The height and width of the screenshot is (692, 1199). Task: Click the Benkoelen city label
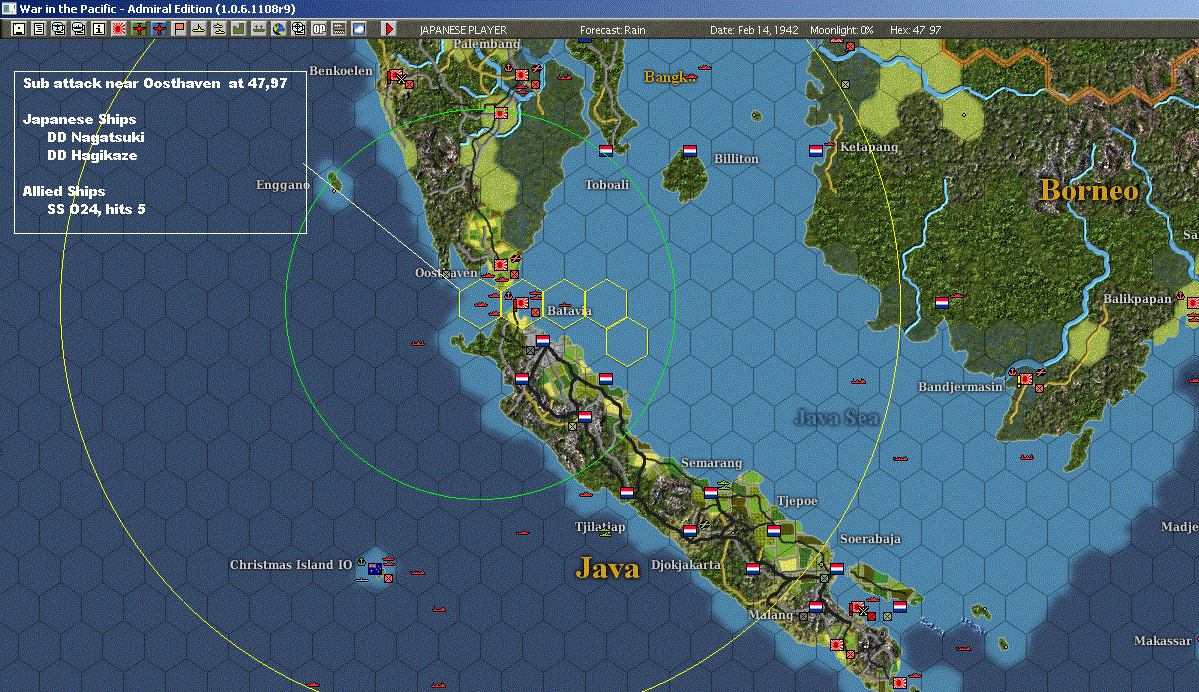[341, 71]
